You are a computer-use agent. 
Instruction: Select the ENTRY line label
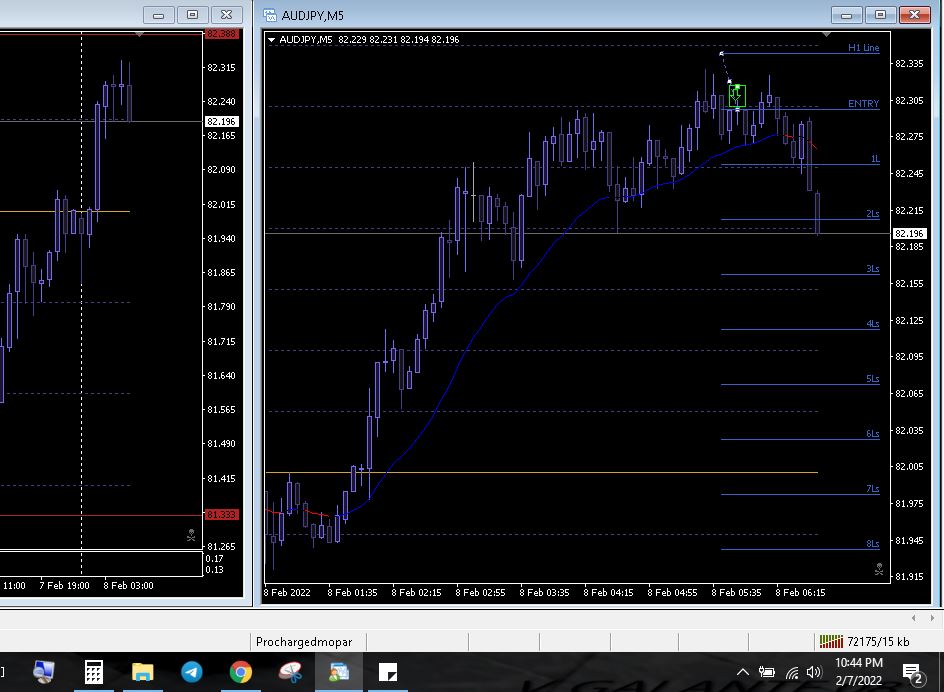point(863,104)
